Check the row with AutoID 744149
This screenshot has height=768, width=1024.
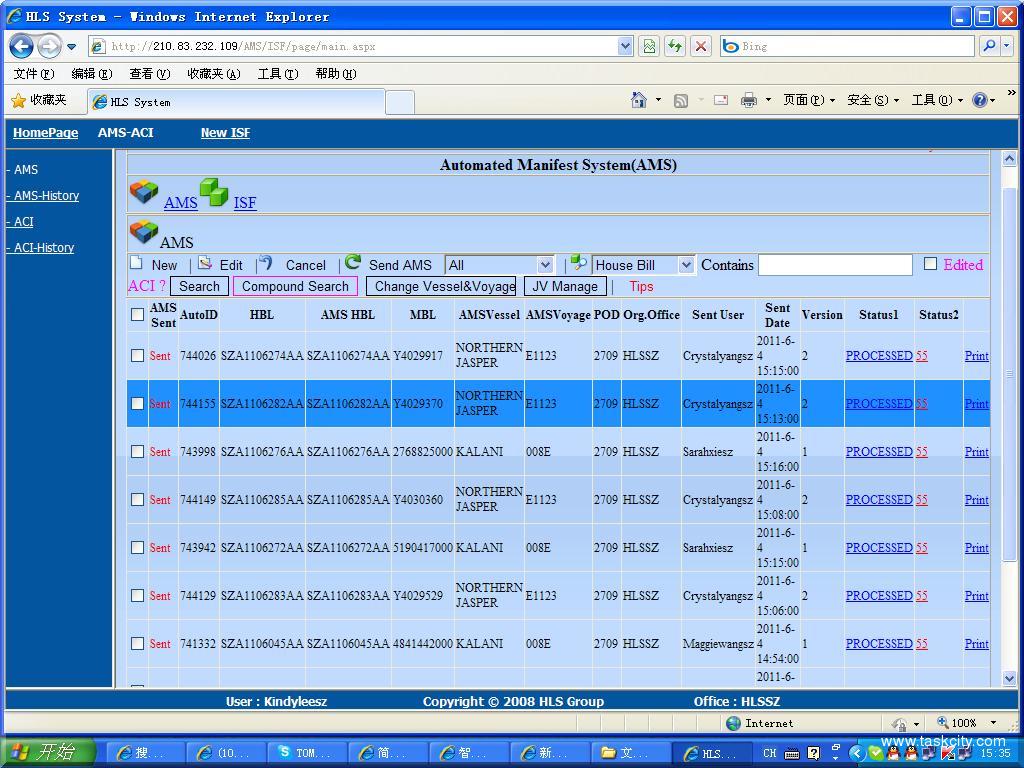point(137,500)
